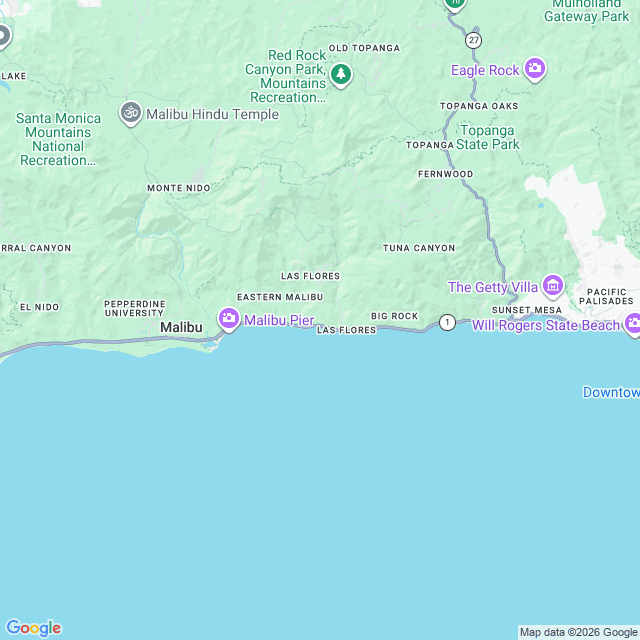Click the Old Topanga label
The height and width of the screenshot is (640, 640).
pos(364,48)
